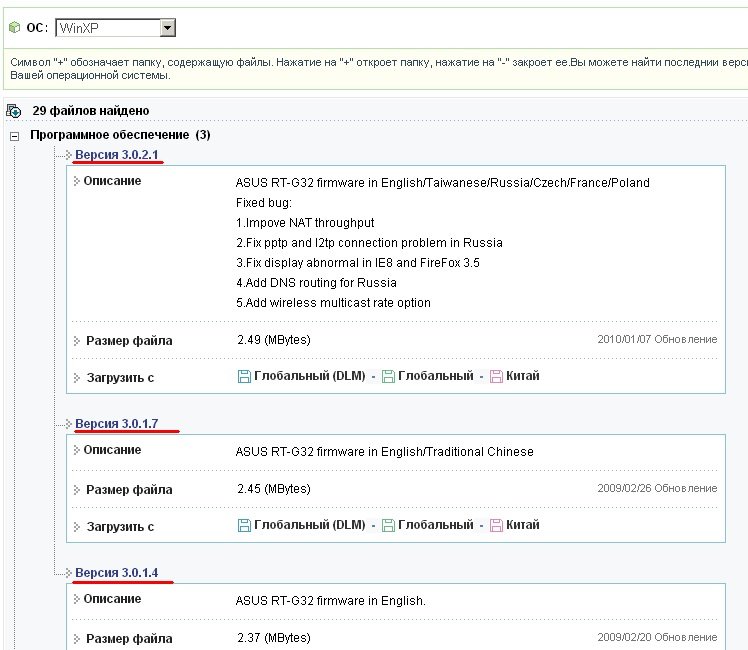Download version 3.0.1.7 from Китай mirror

(x=522, y=525)
